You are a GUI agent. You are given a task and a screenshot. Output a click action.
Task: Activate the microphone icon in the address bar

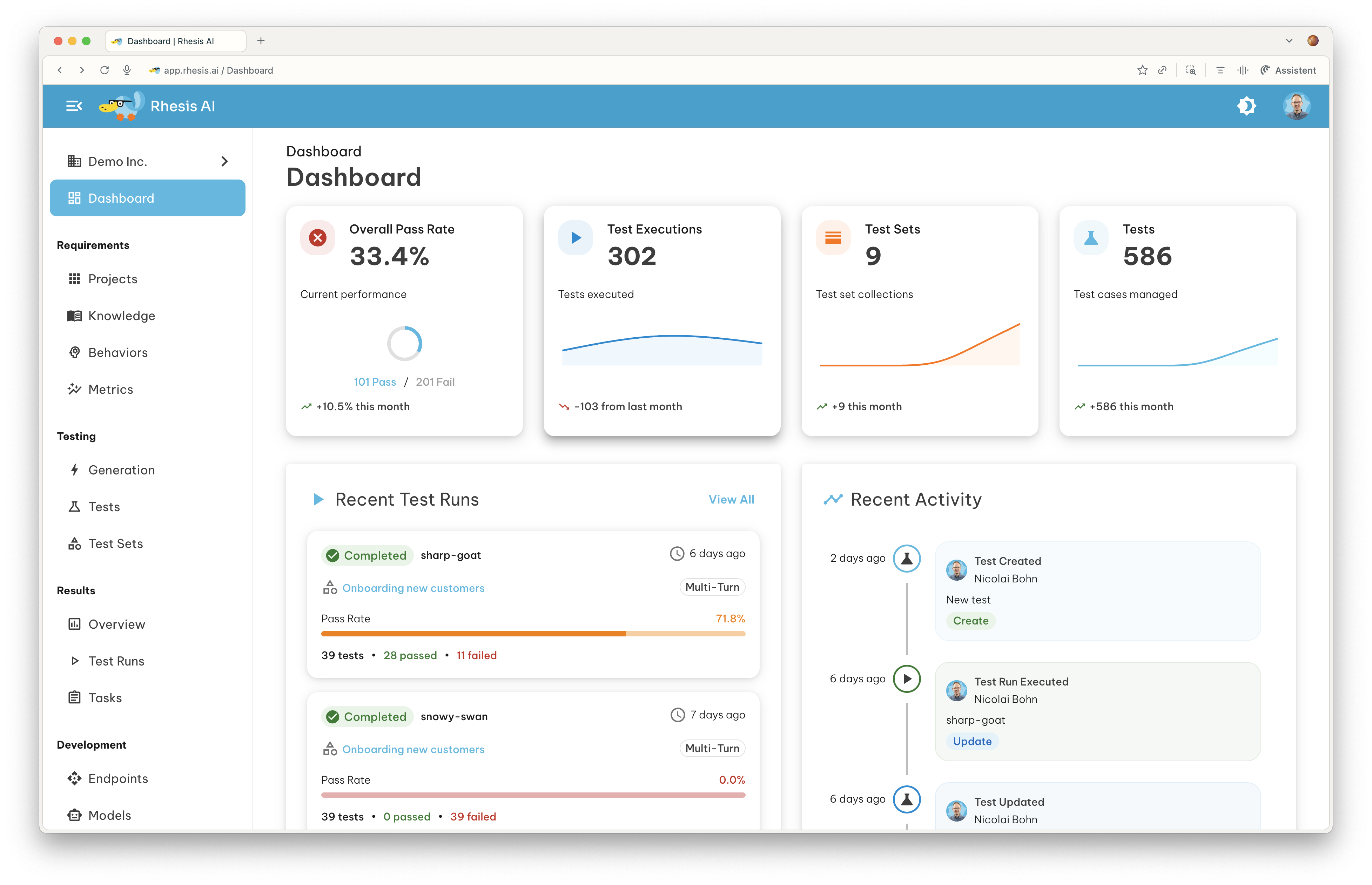tap(127, 70)
